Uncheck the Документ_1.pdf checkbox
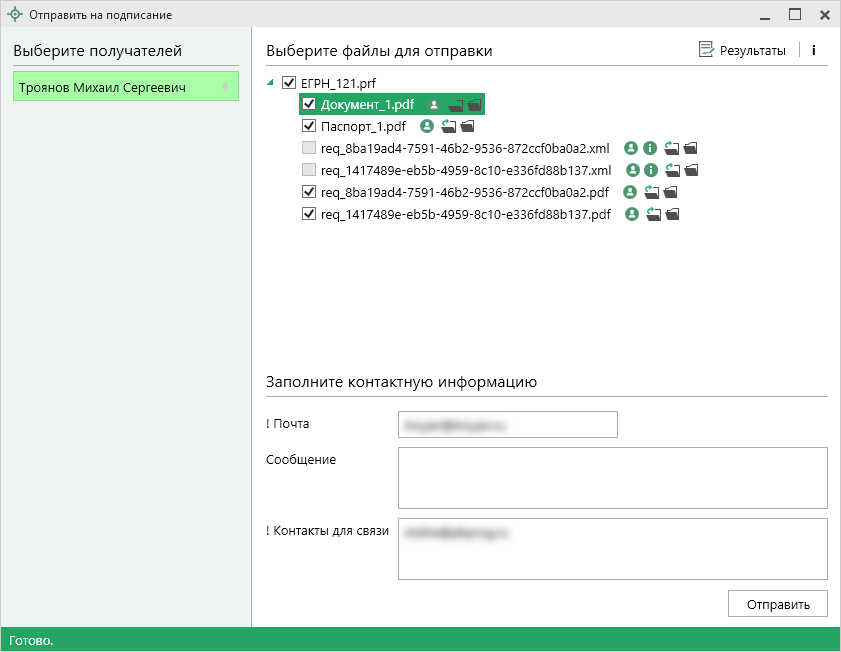Image resolution: width=841 pixels, height=652 pixels. pyautogui.click(x=309, y=104)
